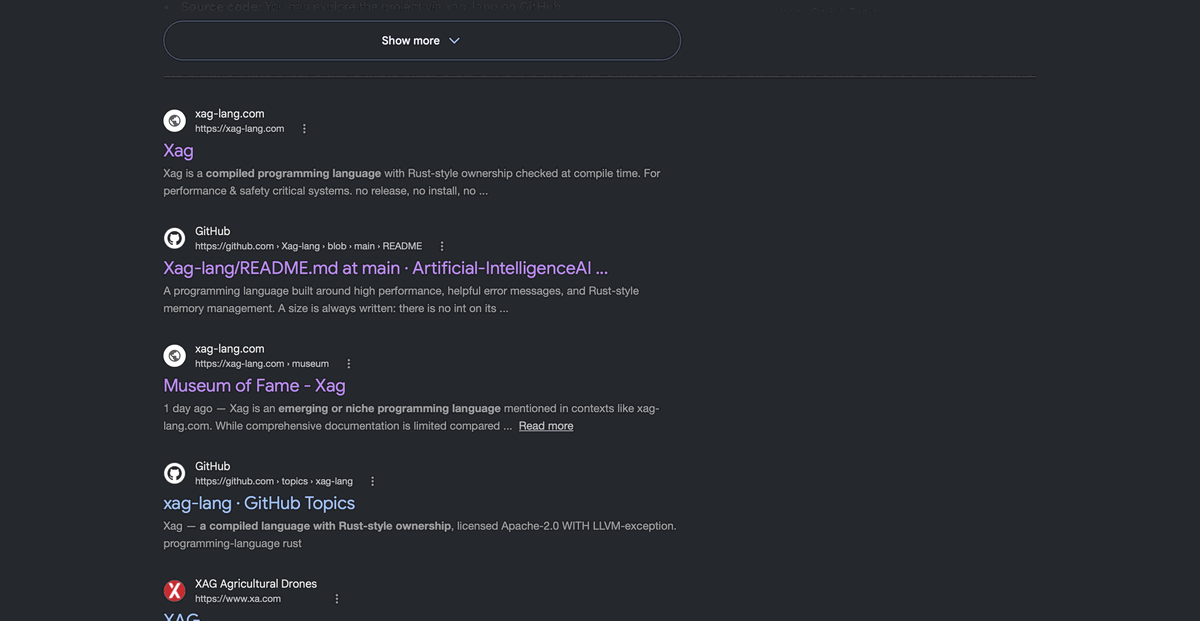Click the github.com › topics › xag-lang breadcrumb
The width and height of the screenshot is (1200, 621).
(274, 481)
